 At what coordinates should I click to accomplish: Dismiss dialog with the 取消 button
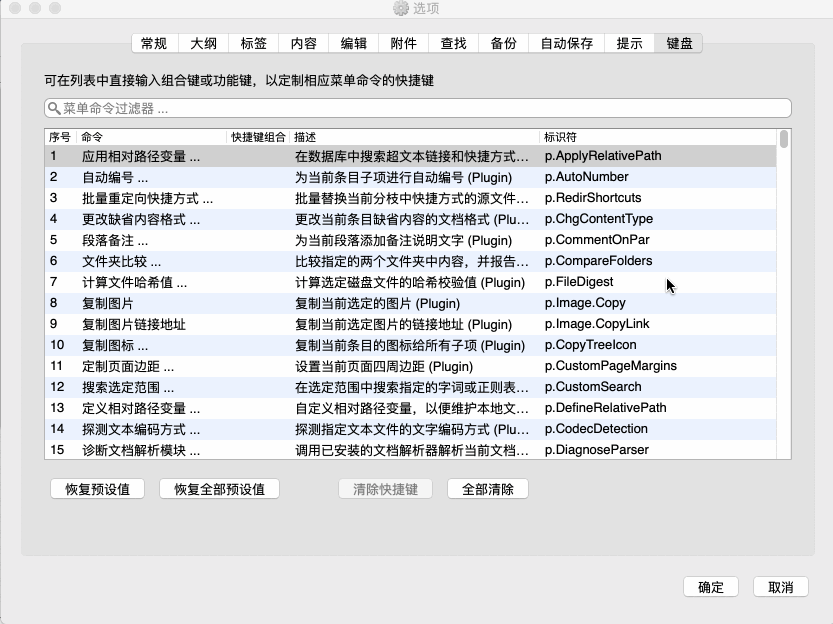pos(783,587)
